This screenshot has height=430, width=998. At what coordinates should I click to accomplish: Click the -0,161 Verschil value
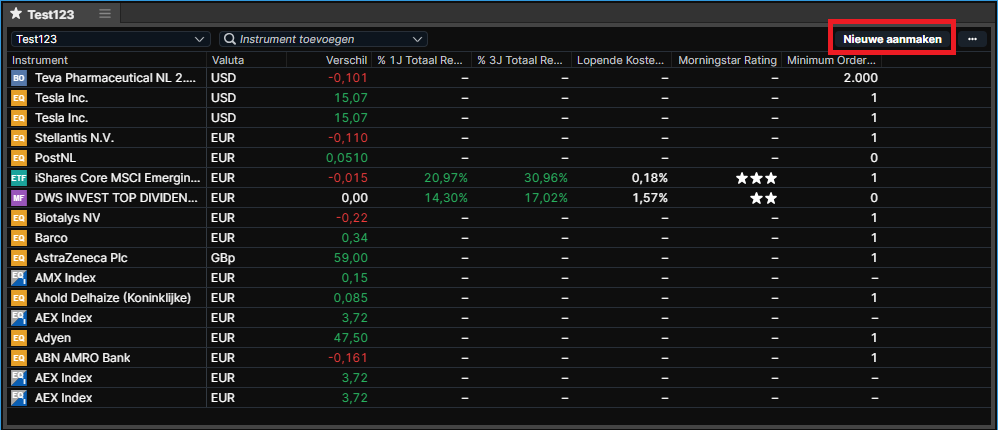pos(348,358)
